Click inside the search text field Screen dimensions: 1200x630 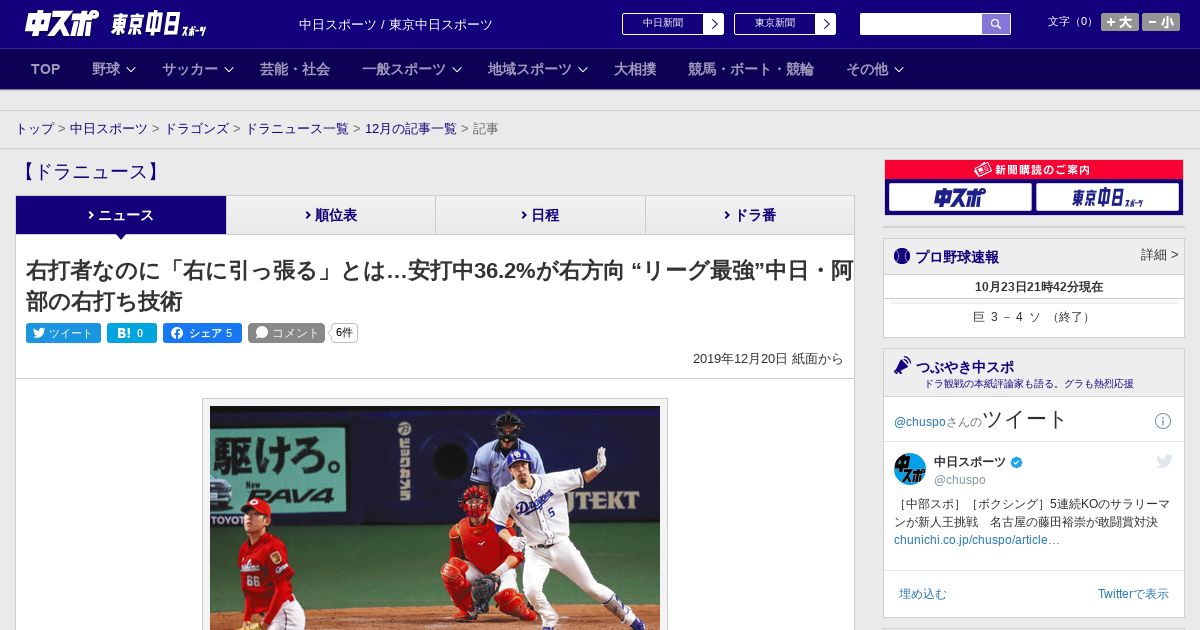coord(921,24)
